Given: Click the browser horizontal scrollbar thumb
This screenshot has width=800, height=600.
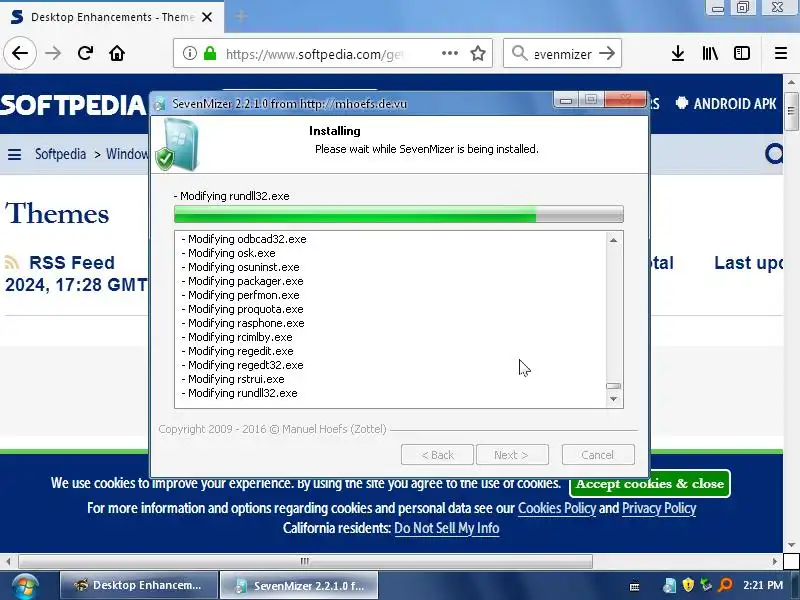Looking at the screenshot, I should [305, 562].
